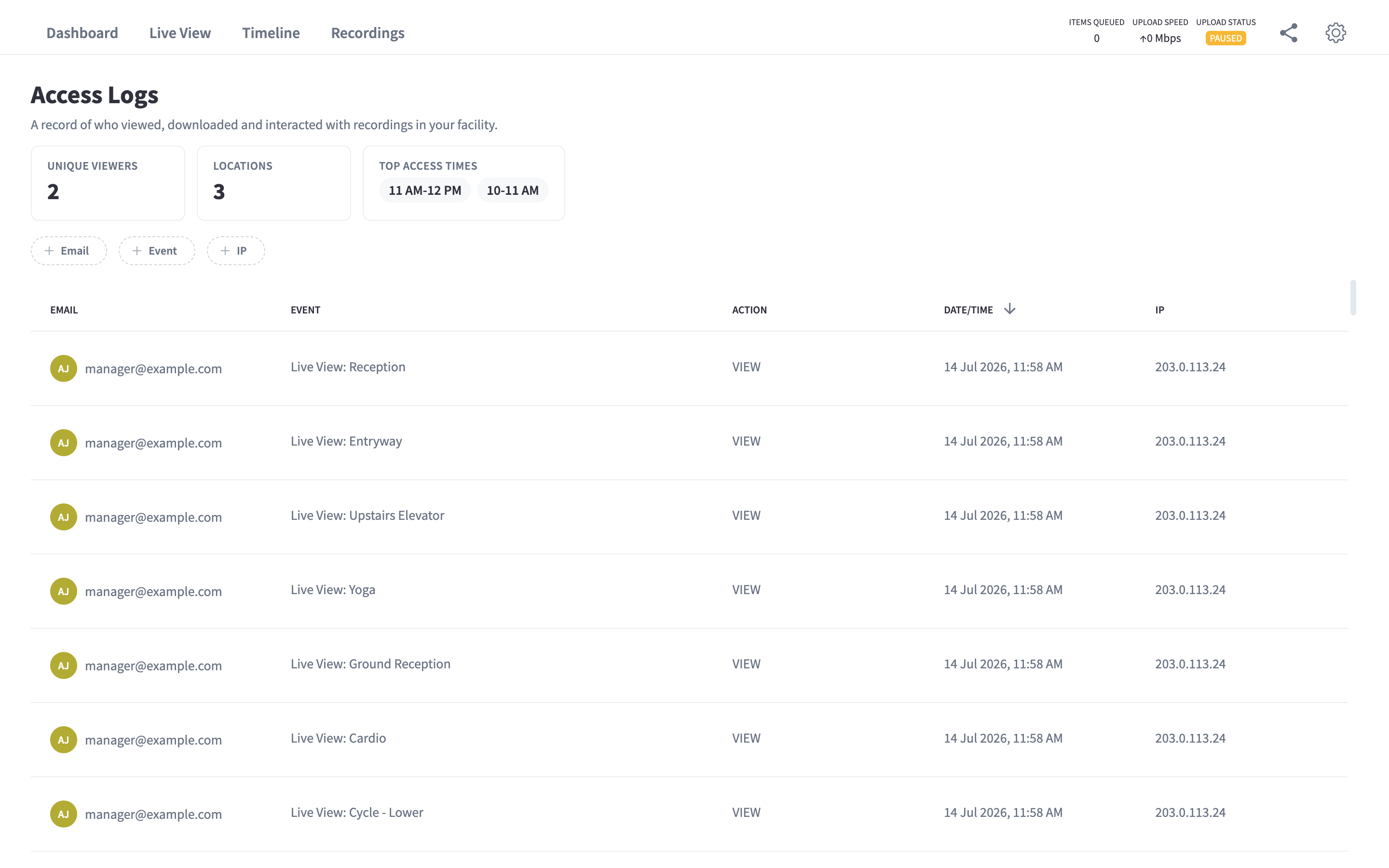Switch to Live View tab
This screenshot has height=868, width=1389.
point(180,33)
